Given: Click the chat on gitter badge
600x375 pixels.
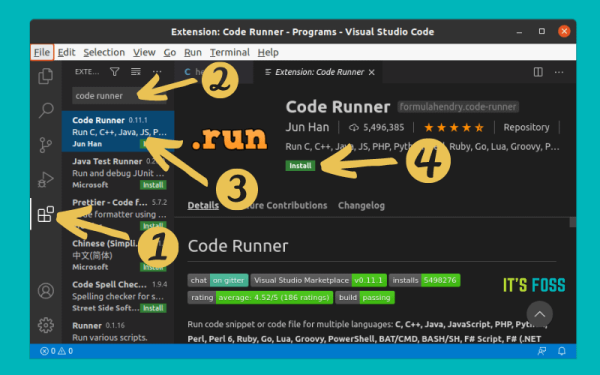Looking at the screenshot, I should 218,280.
